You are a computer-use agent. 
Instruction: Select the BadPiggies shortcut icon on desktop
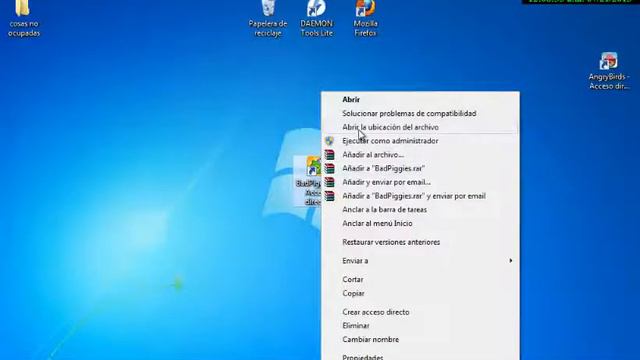coord(309,180)
